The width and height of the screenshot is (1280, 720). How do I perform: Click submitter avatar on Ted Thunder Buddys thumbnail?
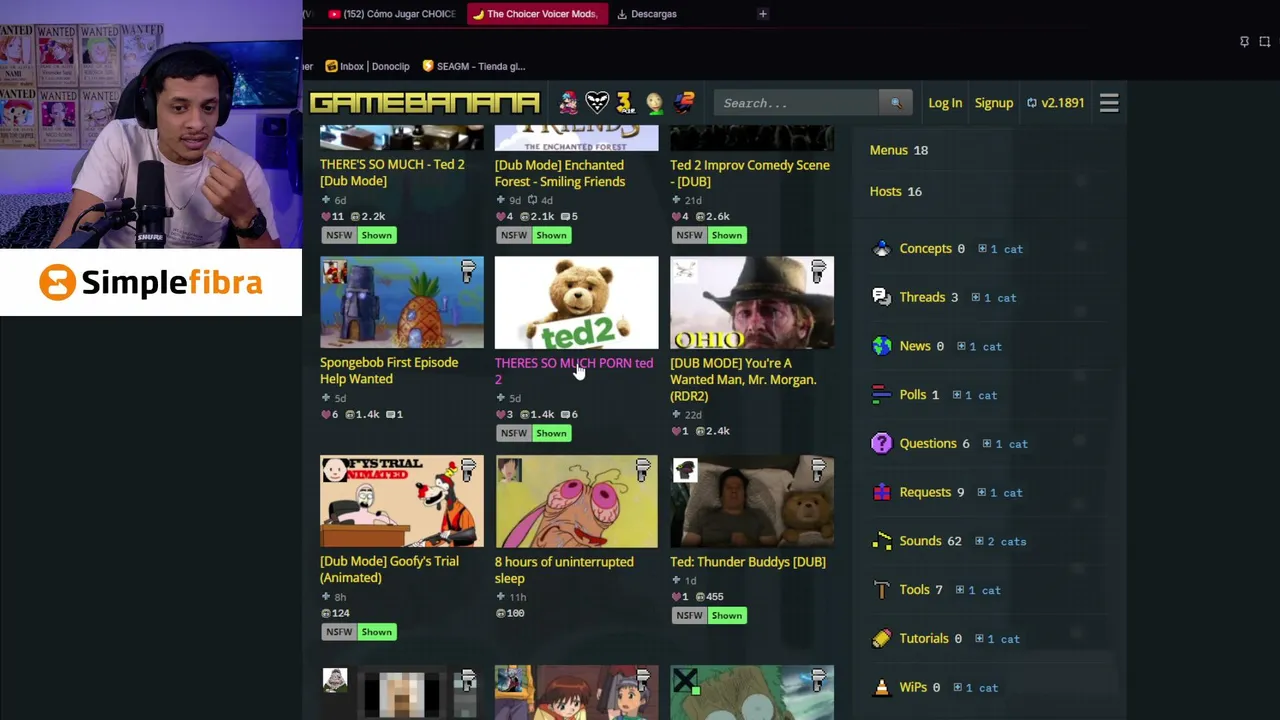coord(685,470)
